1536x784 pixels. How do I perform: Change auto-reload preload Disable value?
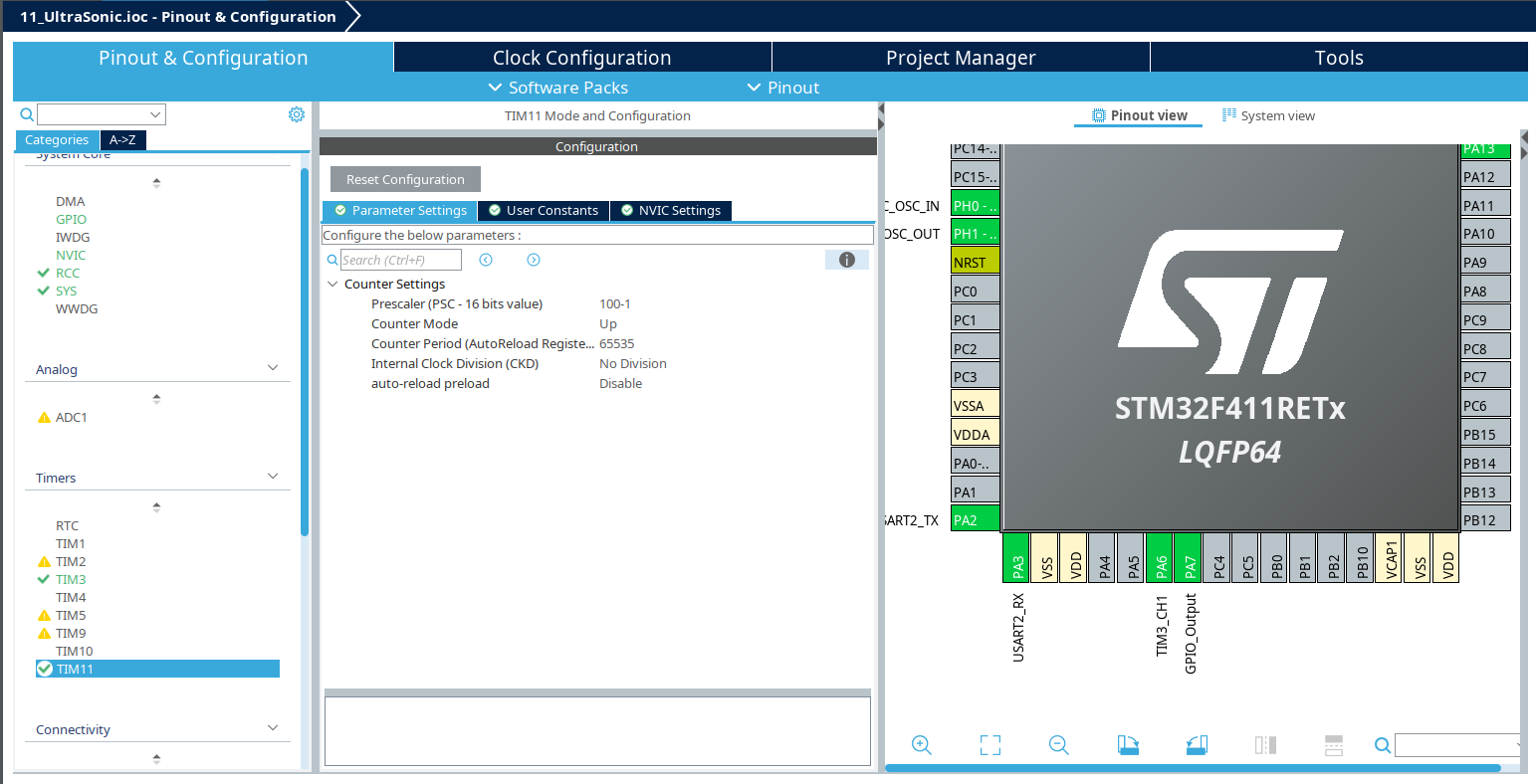[x=620, y=383]
